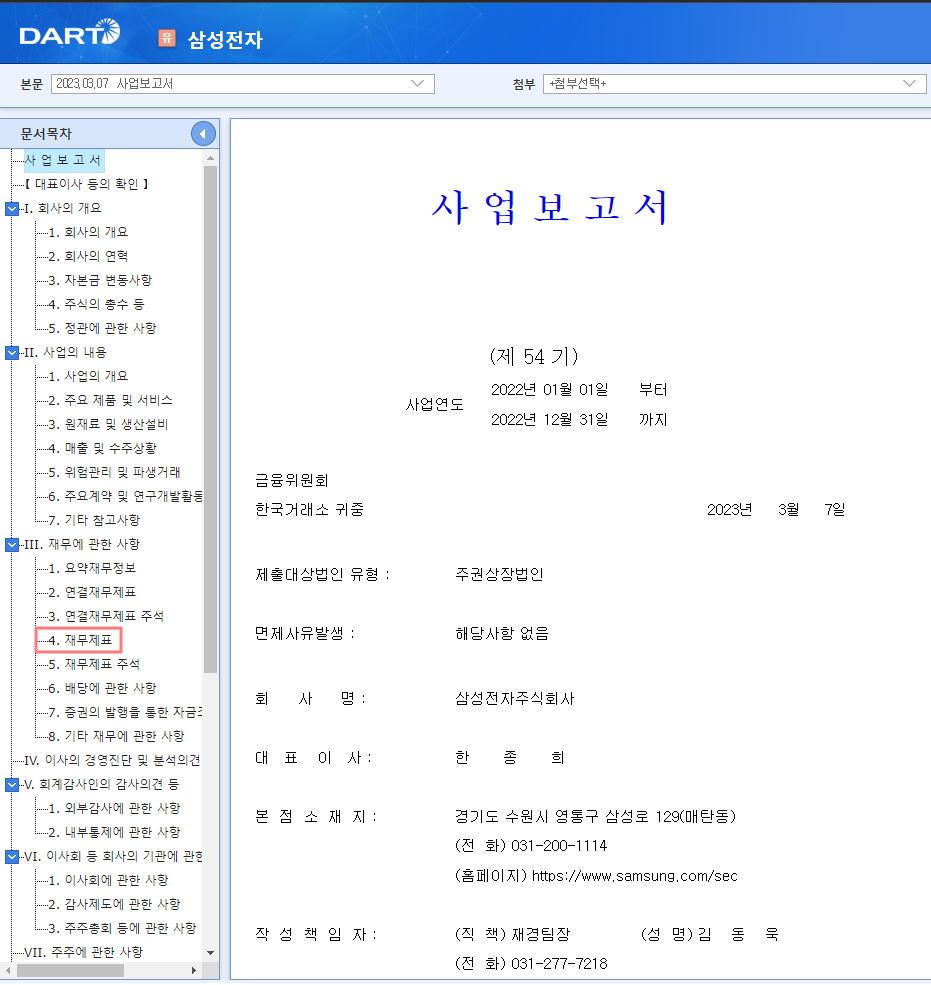The image size is (931, 985).
Task: Open 3. 원재료 및 생산설비
Action: point(109,425)
